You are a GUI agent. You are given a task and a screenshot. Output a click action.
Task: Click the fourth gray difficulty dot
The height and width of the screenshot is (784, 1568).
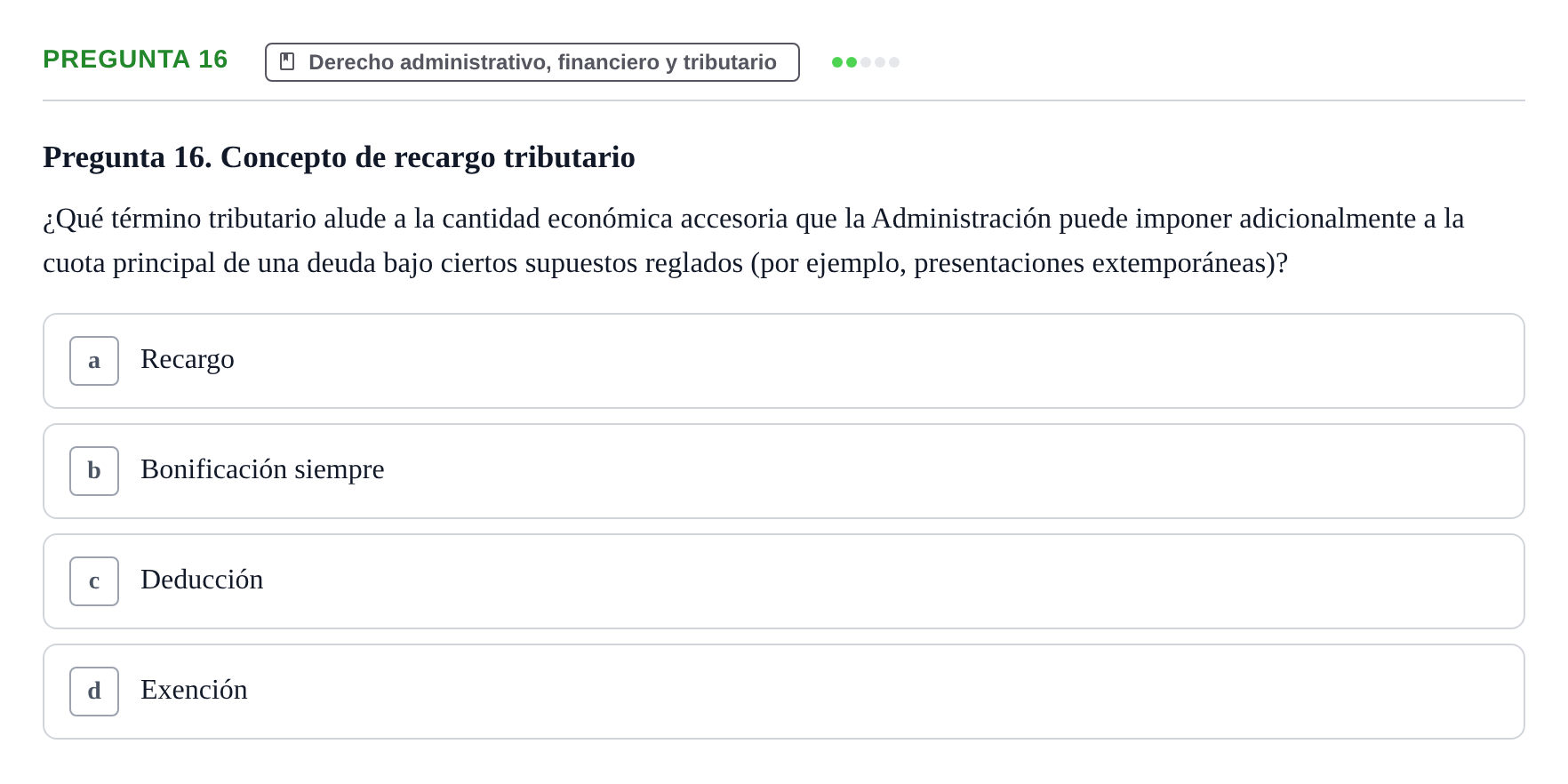tap(880, 62)
